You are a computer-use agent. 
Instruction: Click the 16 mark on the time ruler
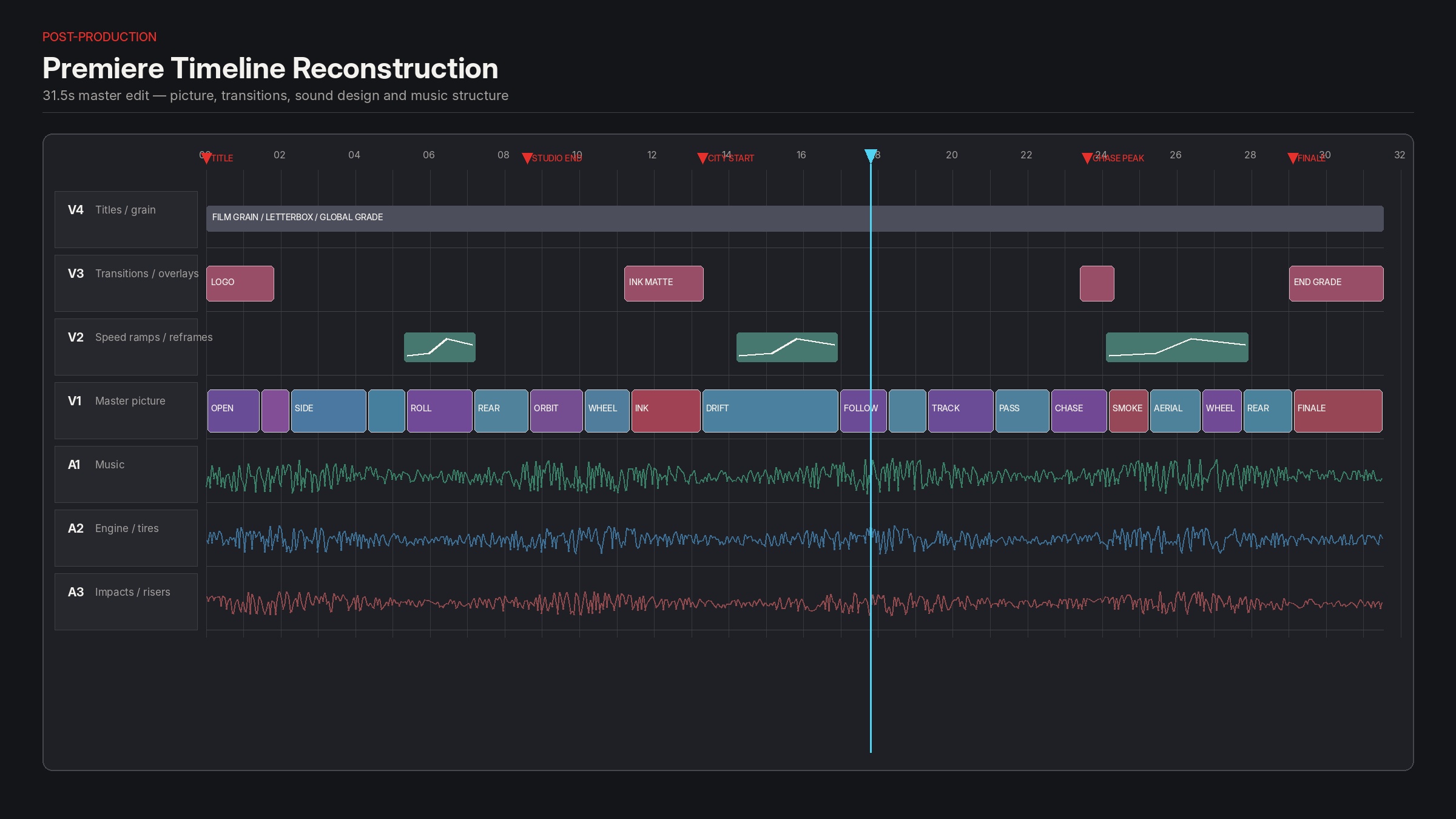click(801, 155)
